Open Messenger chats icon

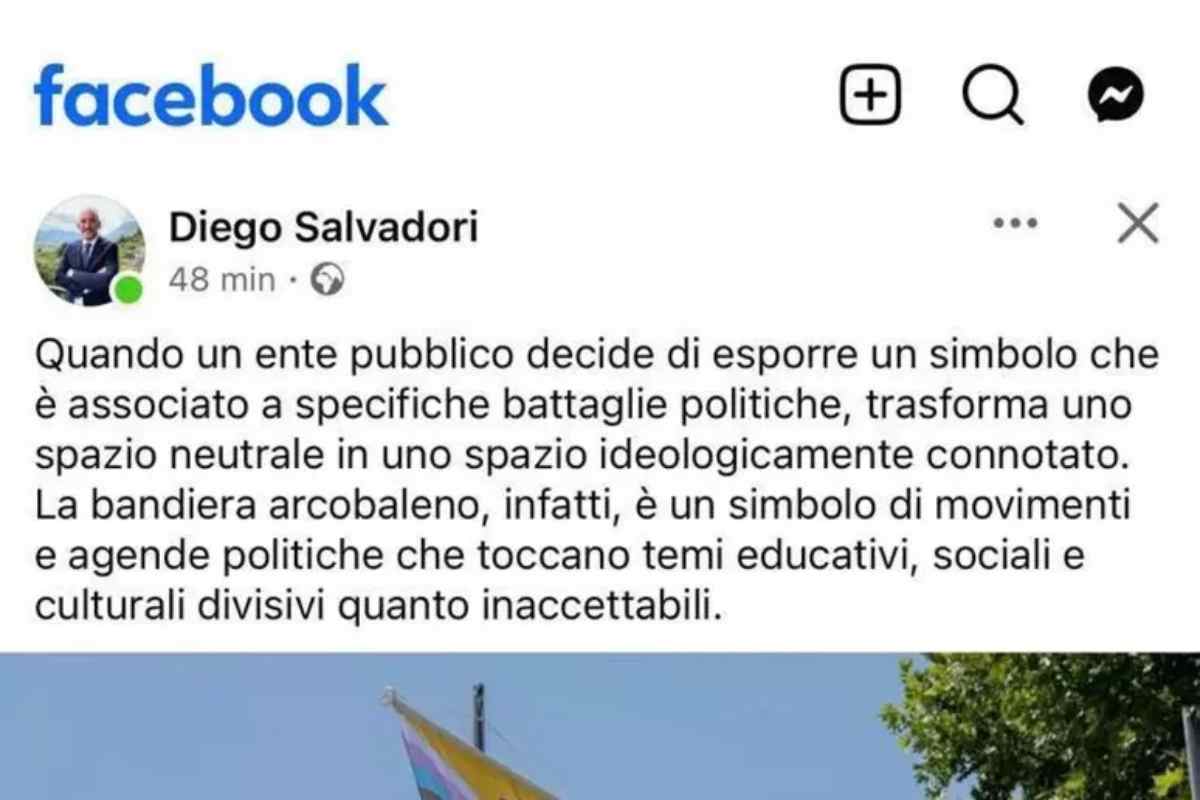tap(1115, 95)
